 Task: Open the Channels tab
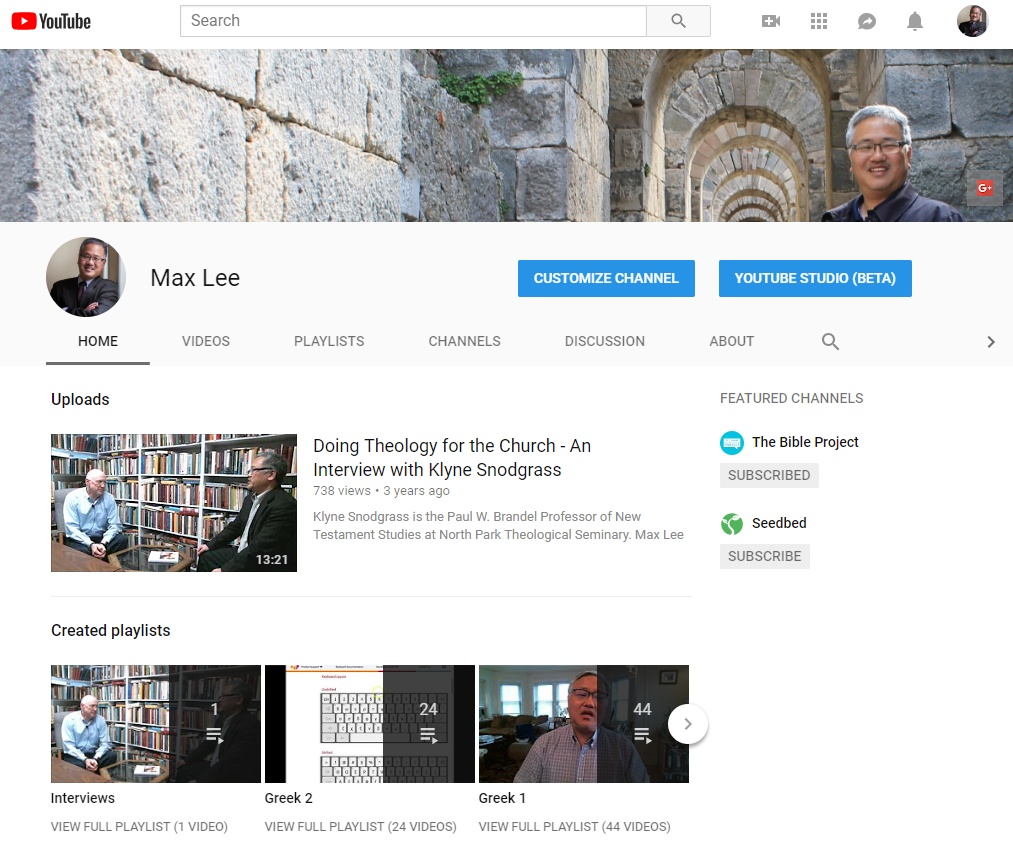[x=464, y=341]
